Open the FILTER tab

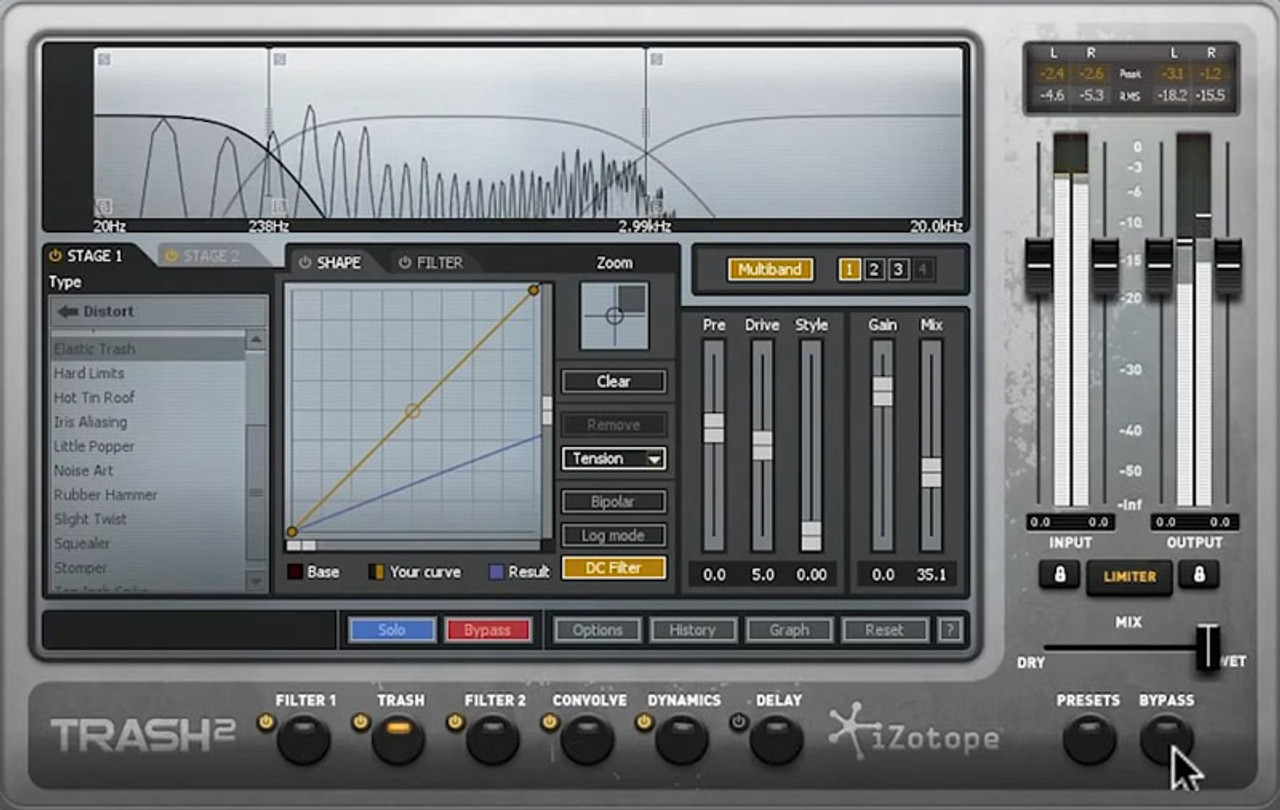[431, 263]
